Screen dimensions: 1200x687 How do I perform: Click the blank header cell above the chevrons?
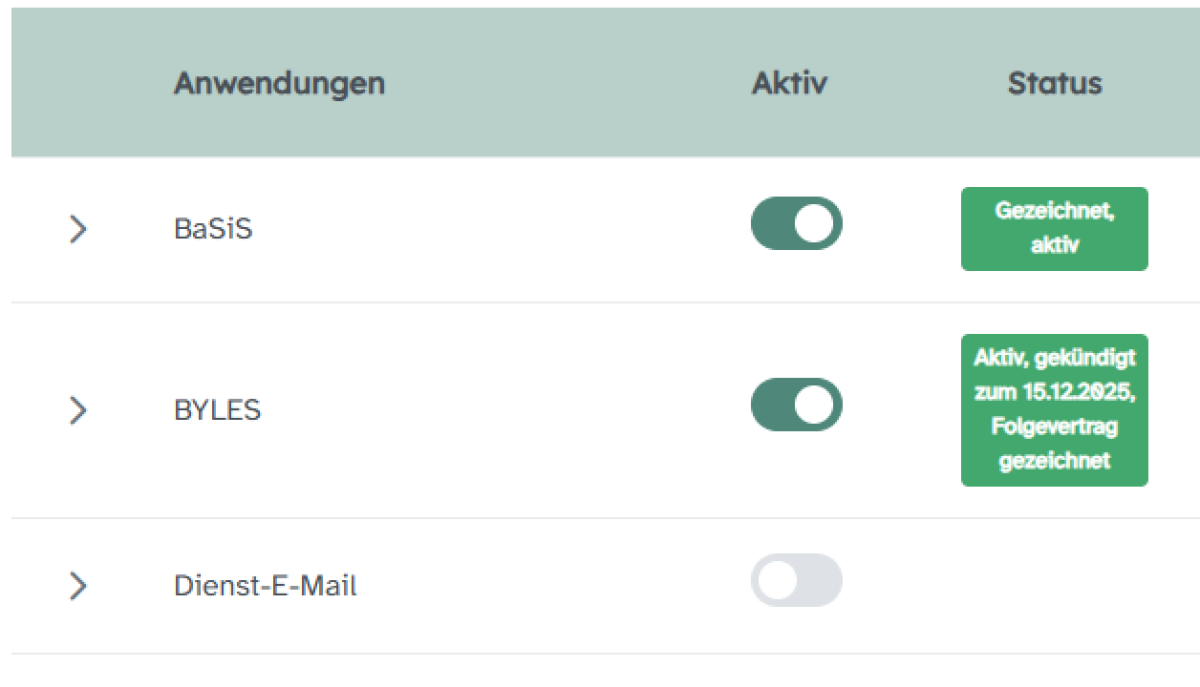click(x=78, y=83)
